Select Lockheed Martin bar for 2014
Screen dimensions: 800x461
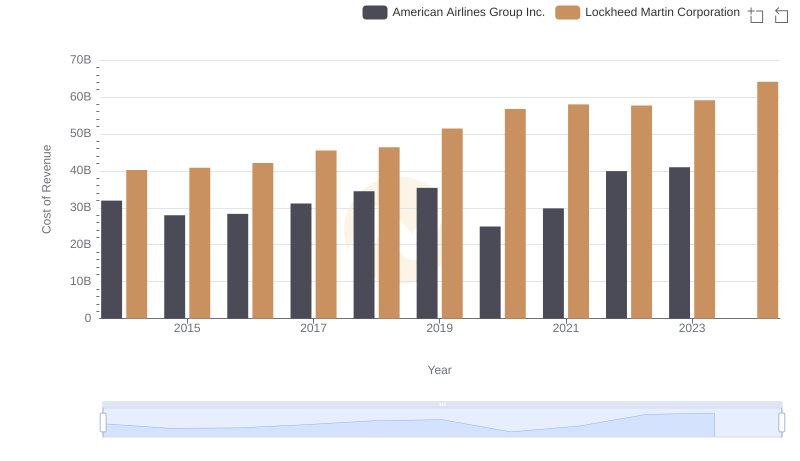(137, 244)
